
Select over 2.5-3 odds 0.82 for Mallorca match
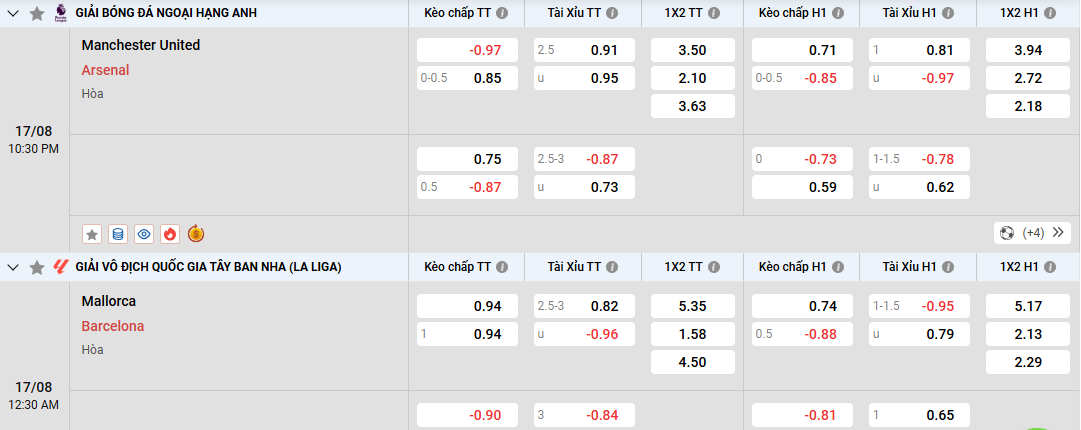click(x=584, y=306)
